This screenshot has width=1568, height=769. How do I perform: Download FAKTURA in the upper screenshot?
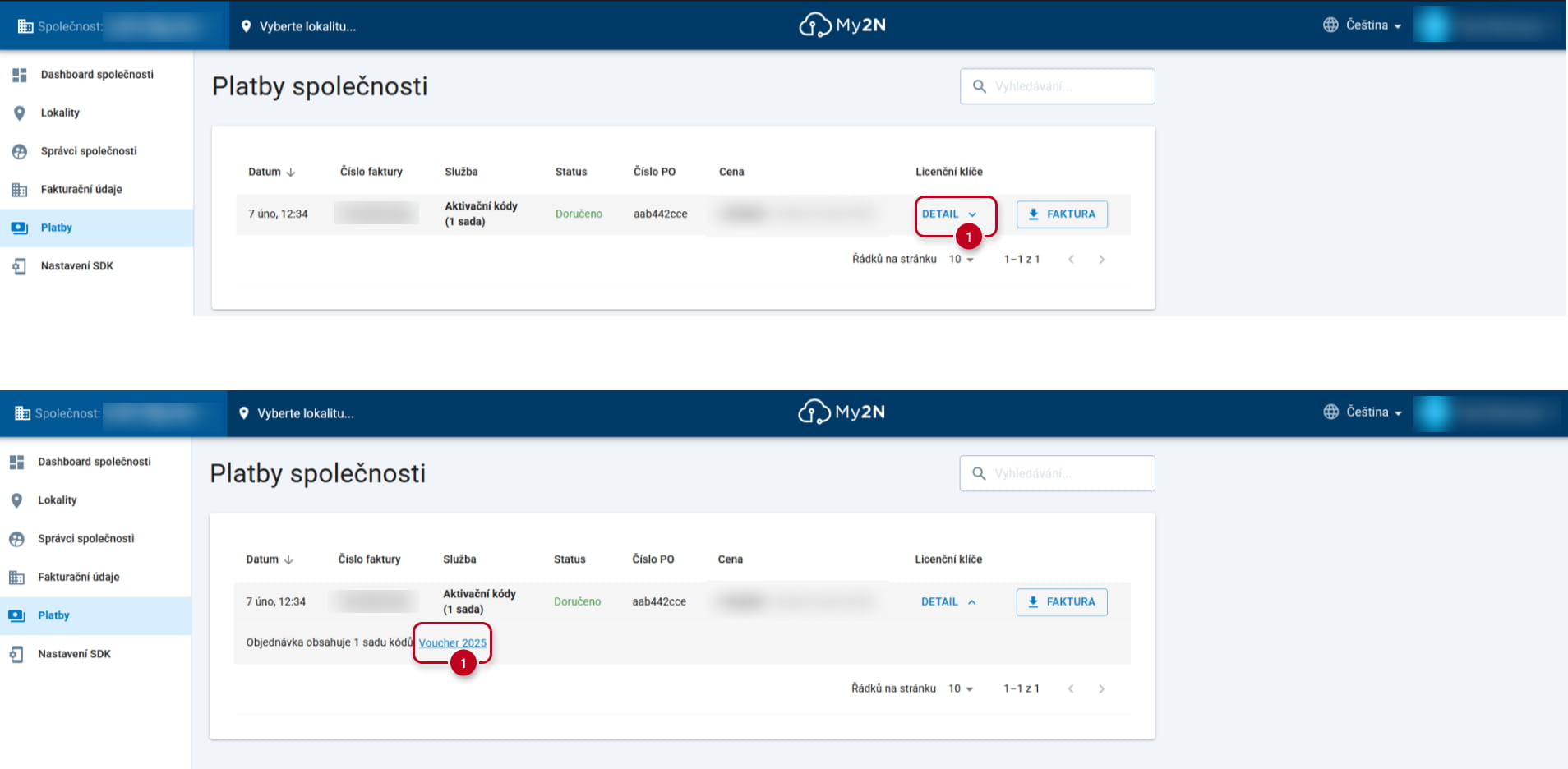tap(1062, 214)
